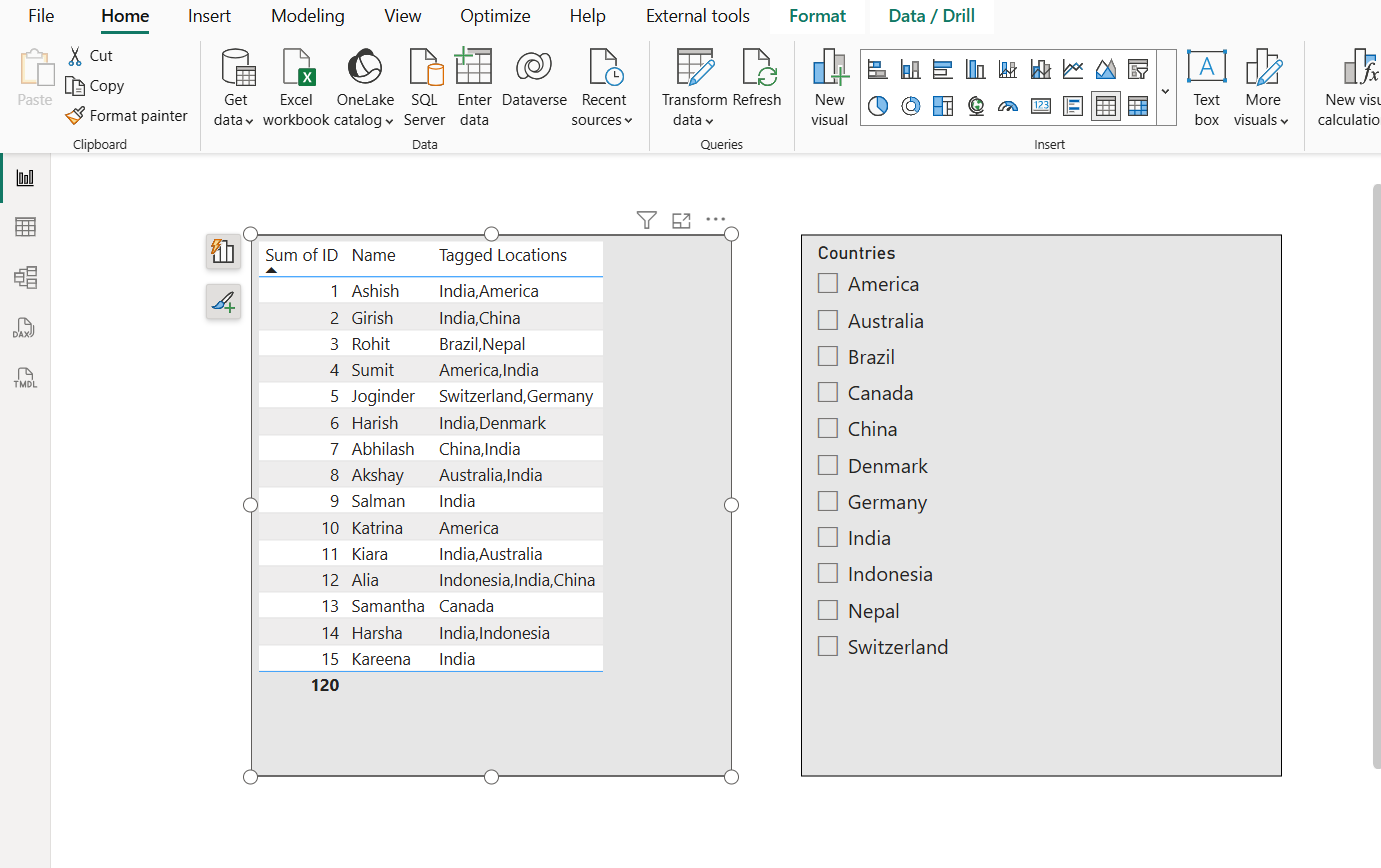Switch to Model view in the sidebar
This screenshot has height=868, width=1381.
(x=24, y=277)
